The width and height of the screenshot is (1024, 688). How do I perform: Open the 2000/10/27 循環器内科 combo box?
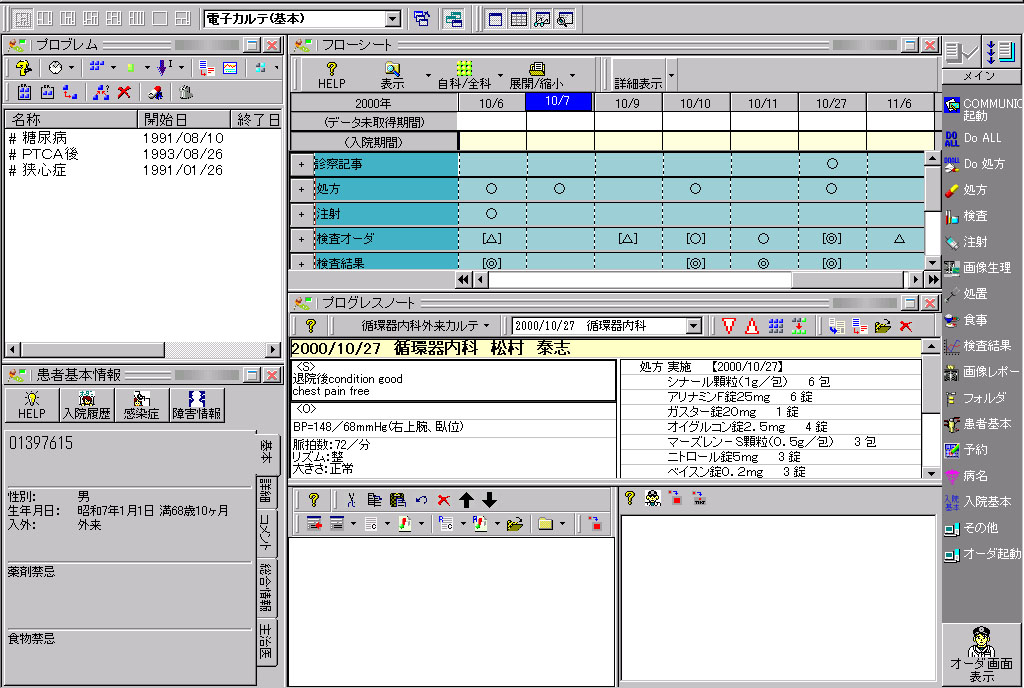coord(694,326)
